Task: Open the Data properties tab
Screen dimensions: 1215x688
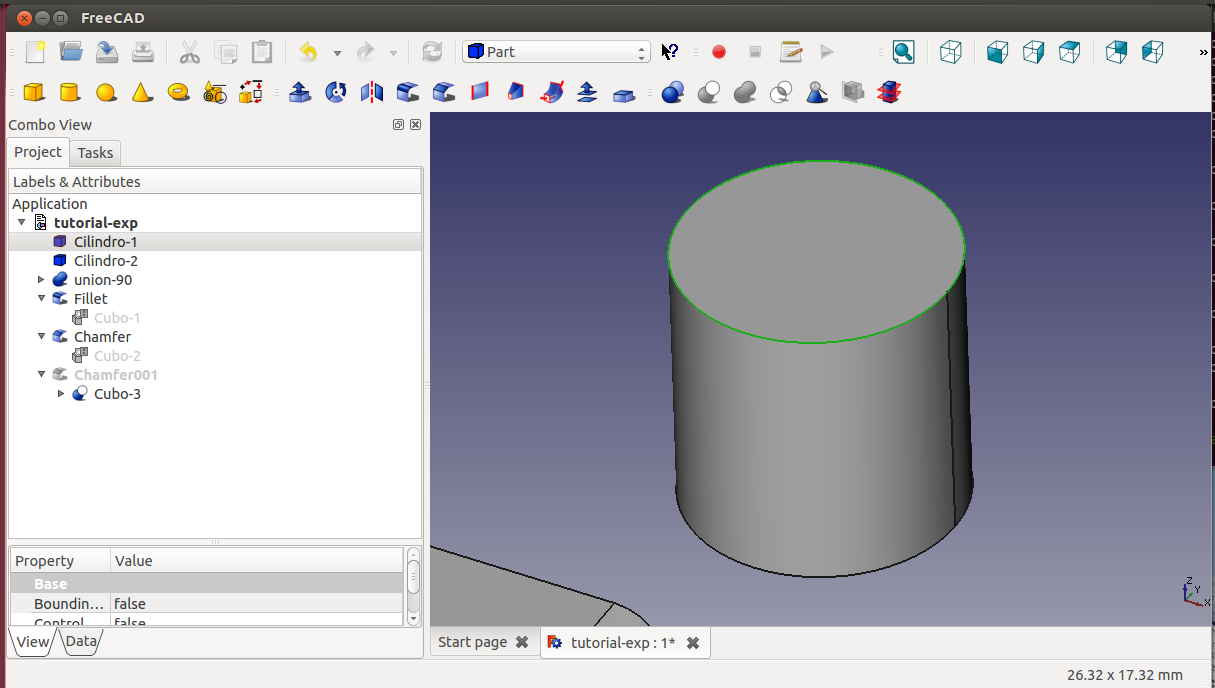Action: point(82,642)
